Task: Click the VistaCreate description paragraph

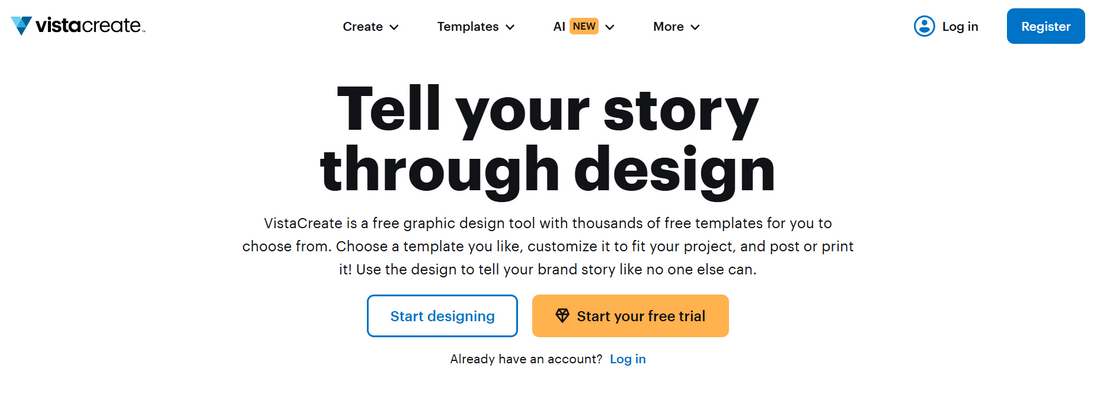Action: click(548, 246)
